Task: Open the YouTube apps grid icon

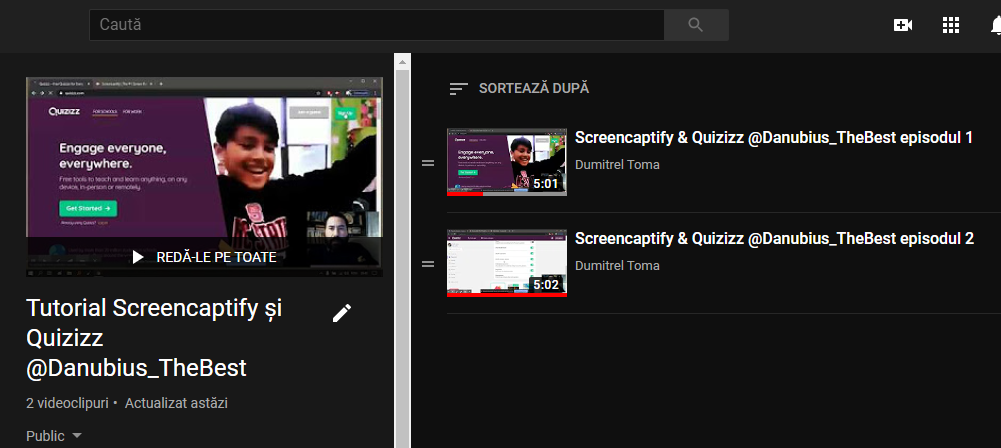Action: (951, 25)
